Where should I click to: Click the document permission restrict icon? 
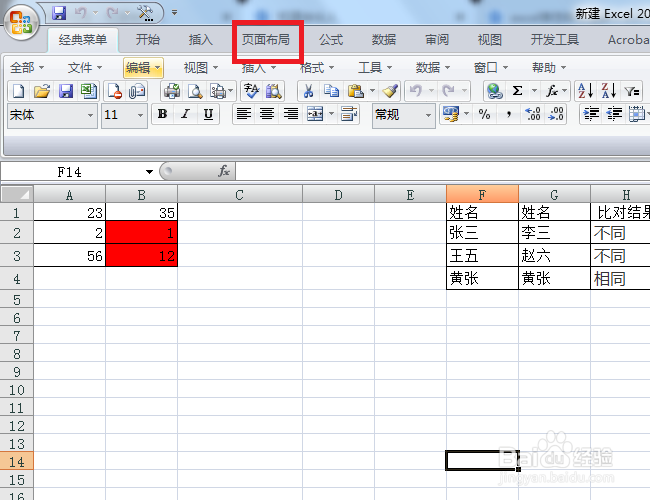pyautogui.click(x=114, y=91)
